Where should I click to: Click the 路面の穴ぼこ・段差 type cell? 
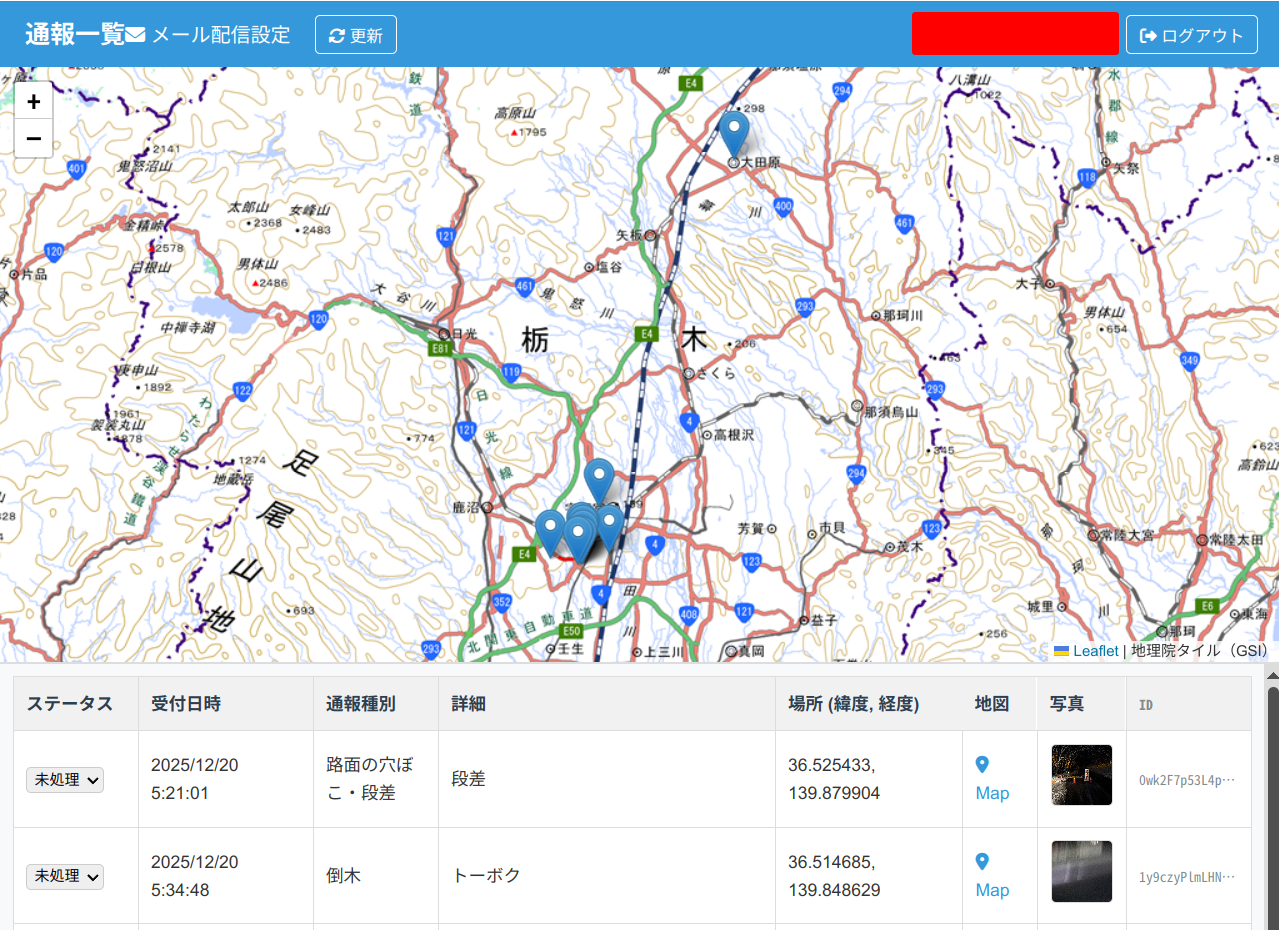(376, 779)
